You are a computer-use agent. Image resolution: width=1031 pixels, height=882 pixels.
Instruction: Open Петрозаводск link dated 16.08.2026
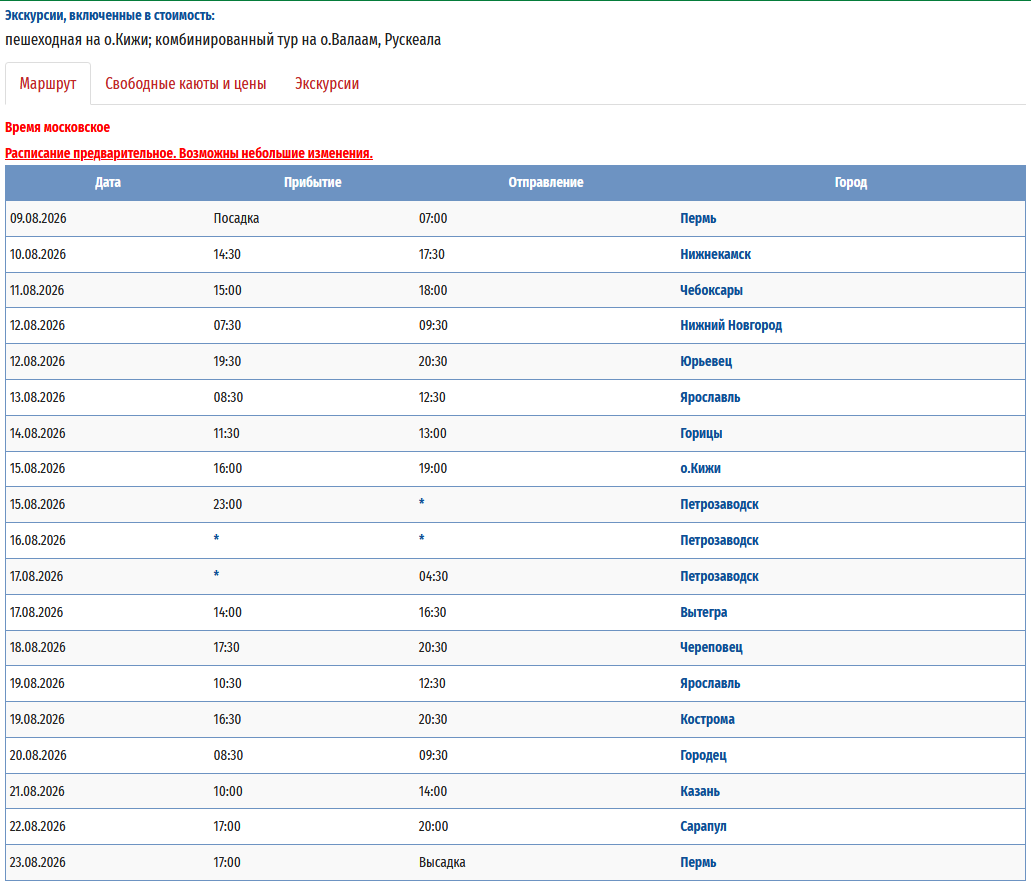(719, 540)
